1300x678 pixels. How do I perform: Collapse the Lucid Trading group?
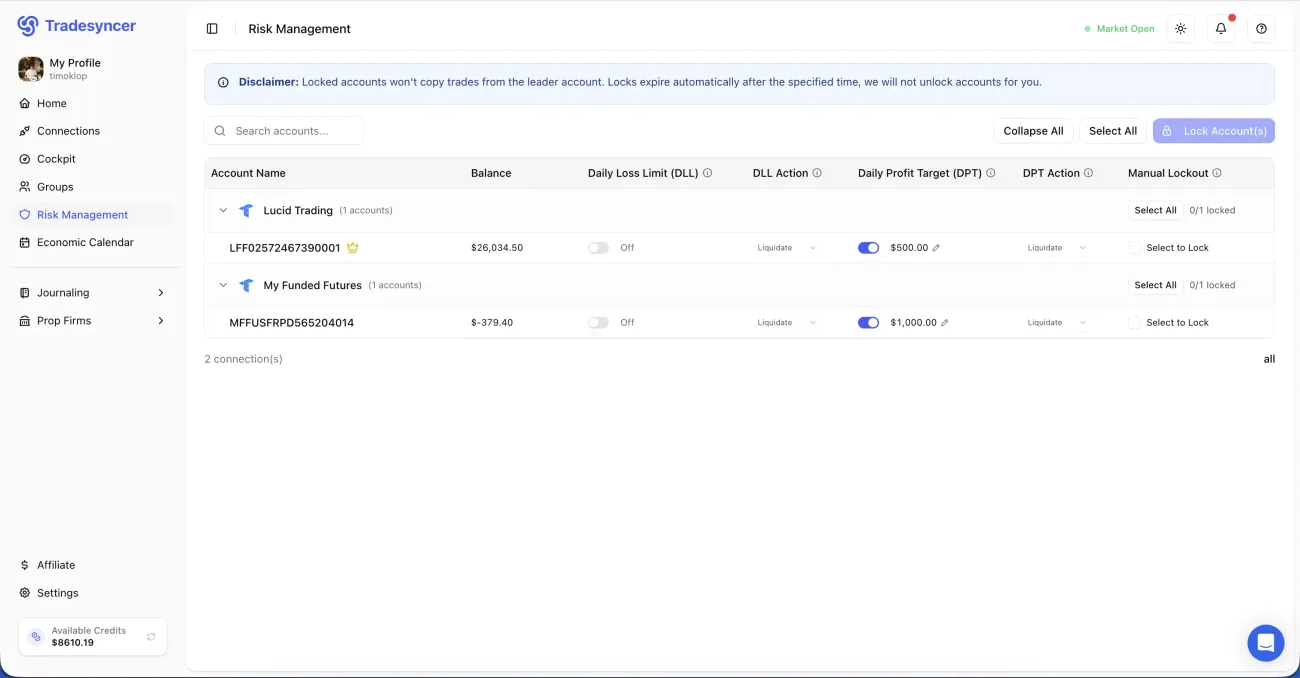click(x=223, y=211)
